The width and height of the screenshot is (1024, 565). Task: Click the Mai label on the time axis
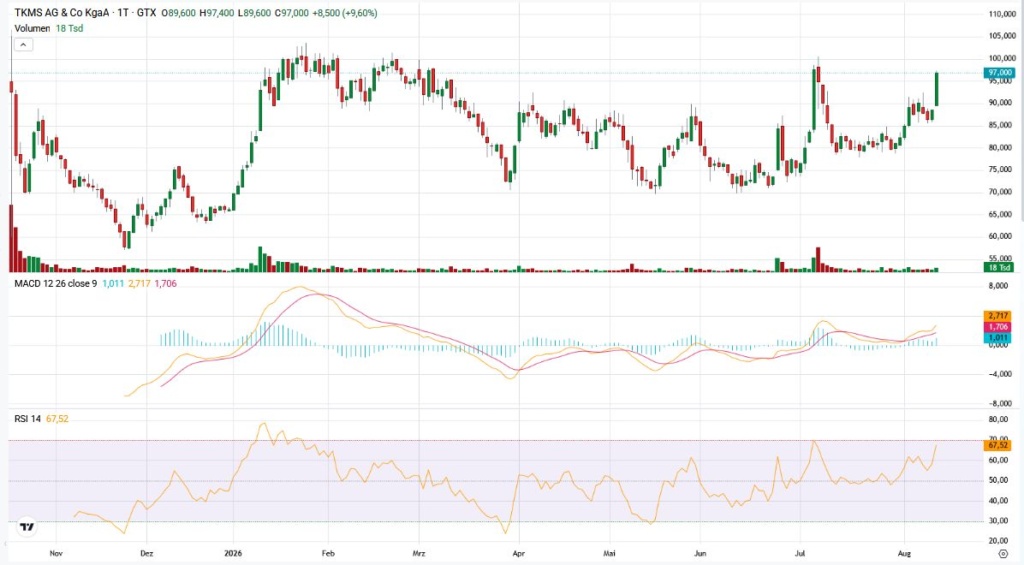pyautogui.click(x=609, y=553)
